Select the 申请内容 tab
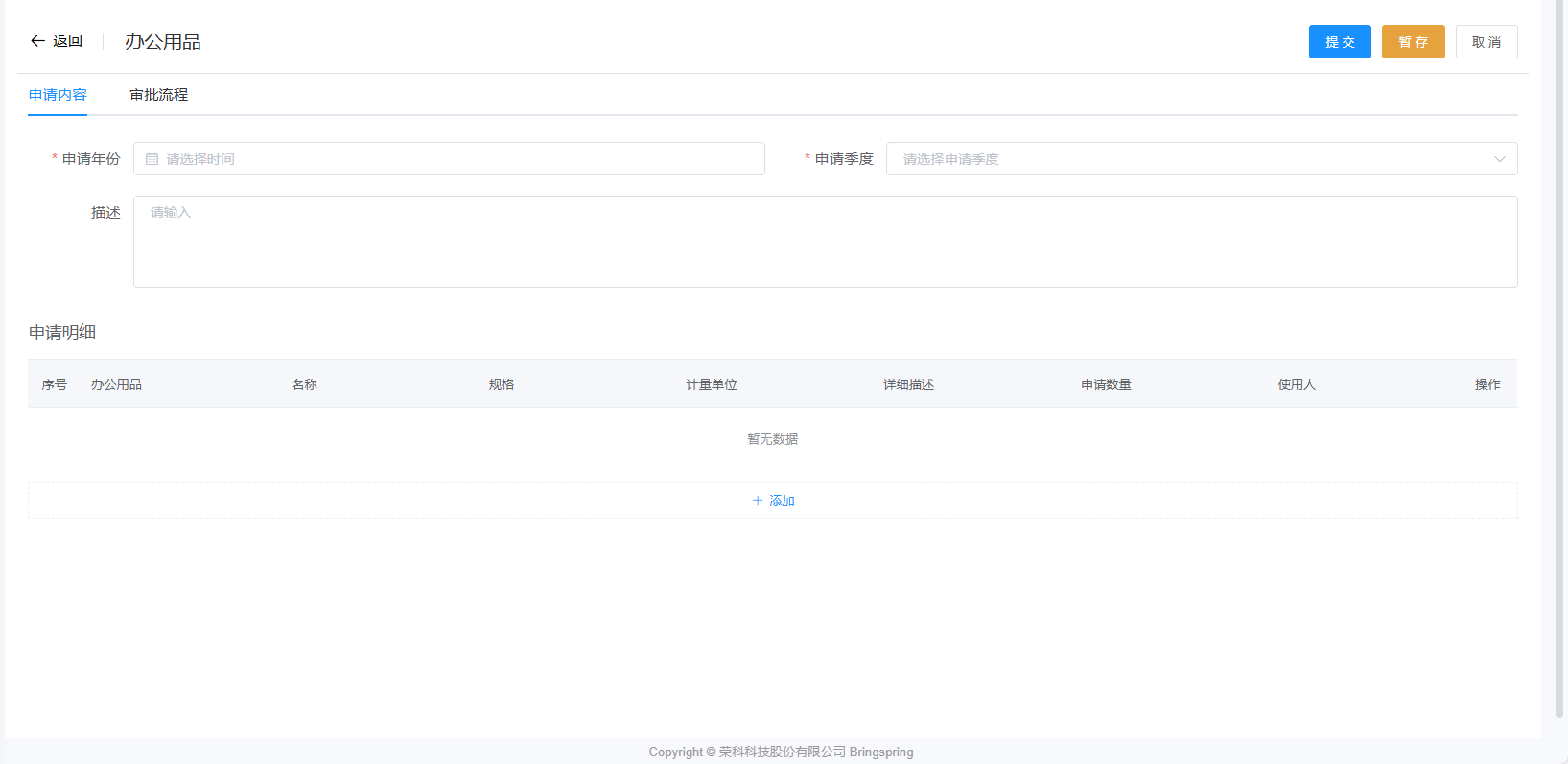Viewport: 1568px width, 764px height. pos(58,95)
